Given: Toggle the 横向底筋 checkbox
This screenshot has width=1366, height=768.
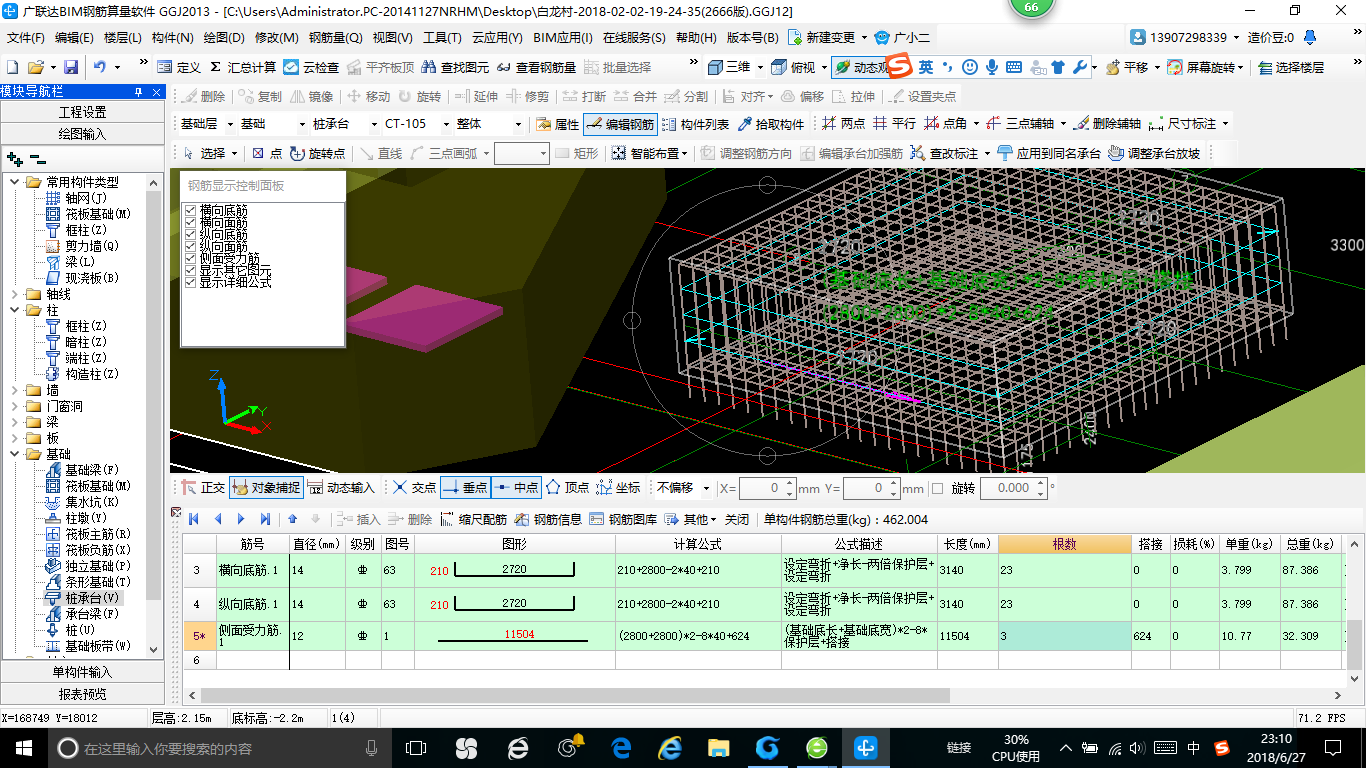Looking at the screenshot, I should click(x=191, y=211).
